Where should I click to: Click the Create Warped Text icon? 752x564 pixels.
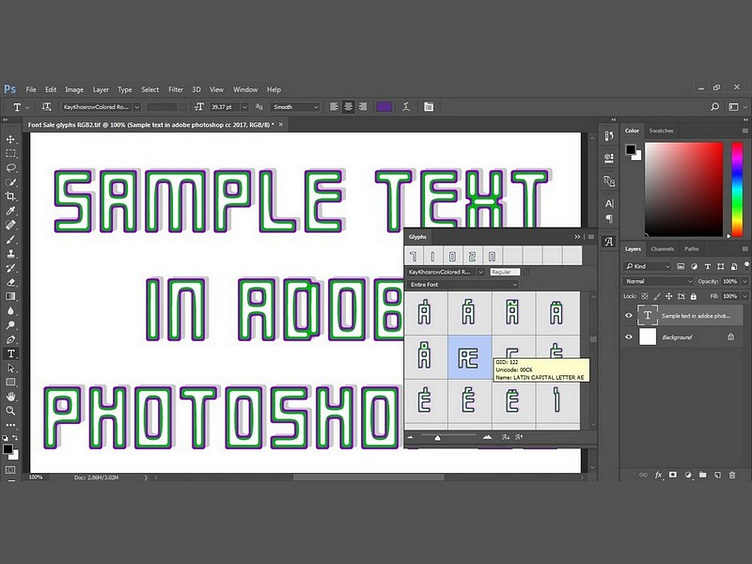(407, 106)
